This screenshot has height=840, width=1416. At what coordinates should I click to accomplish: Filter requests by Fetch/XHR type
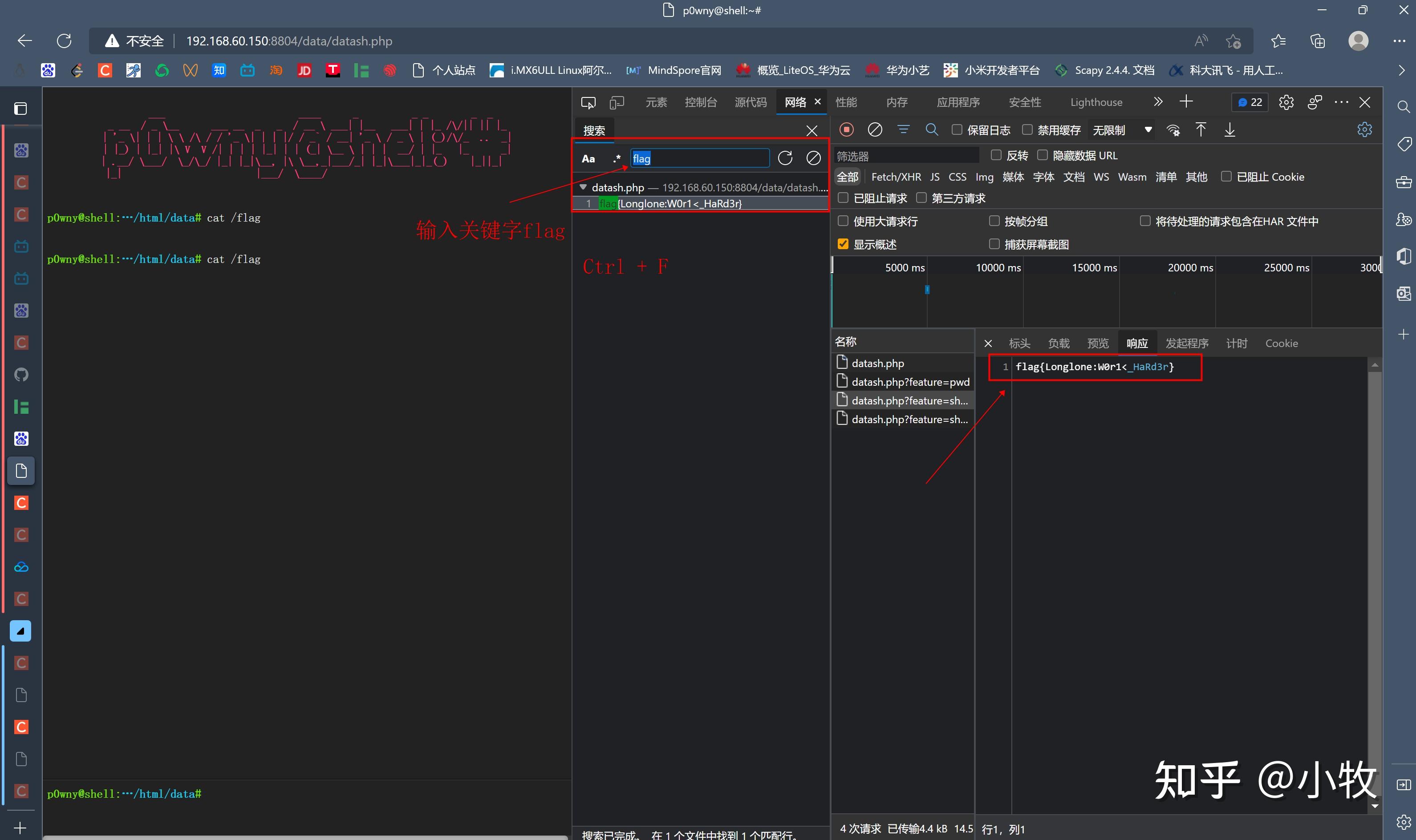896,177
